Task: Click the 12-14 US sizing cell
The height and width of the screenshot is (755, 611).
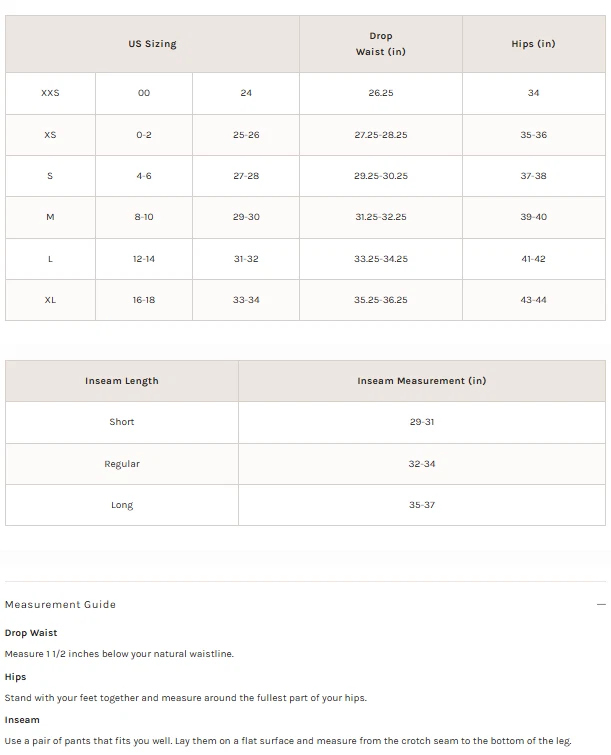Action: pyautogui.click(x=144, y=259)
